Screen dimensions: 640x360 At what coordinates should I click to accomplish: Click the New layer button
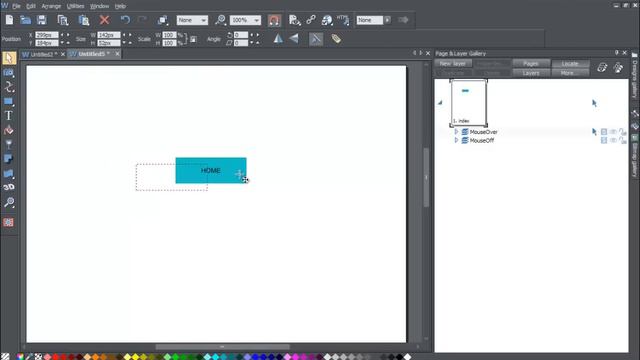pos(453,64)
